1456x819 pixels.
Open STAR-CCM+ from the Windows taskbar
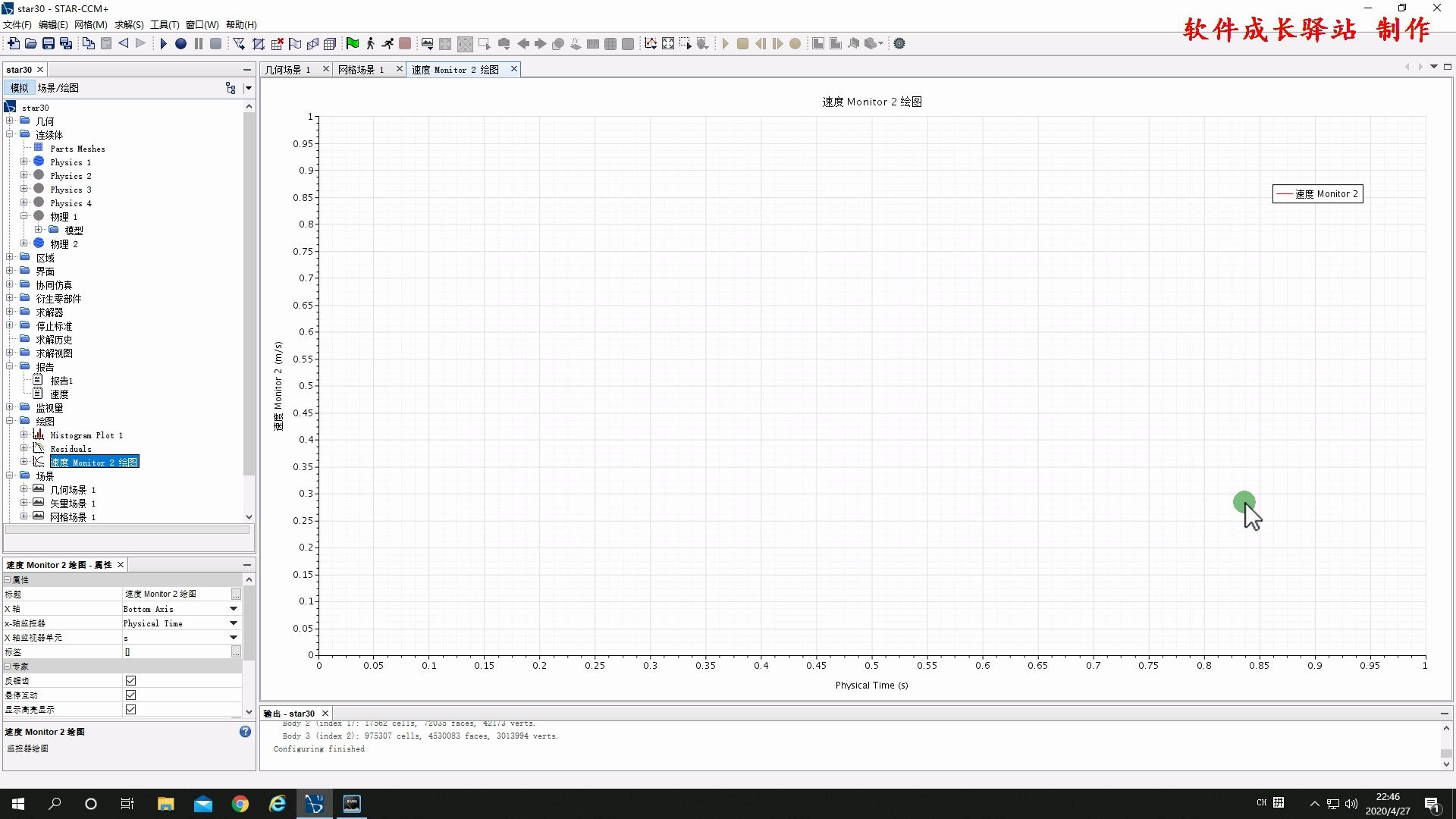point(314,804)
